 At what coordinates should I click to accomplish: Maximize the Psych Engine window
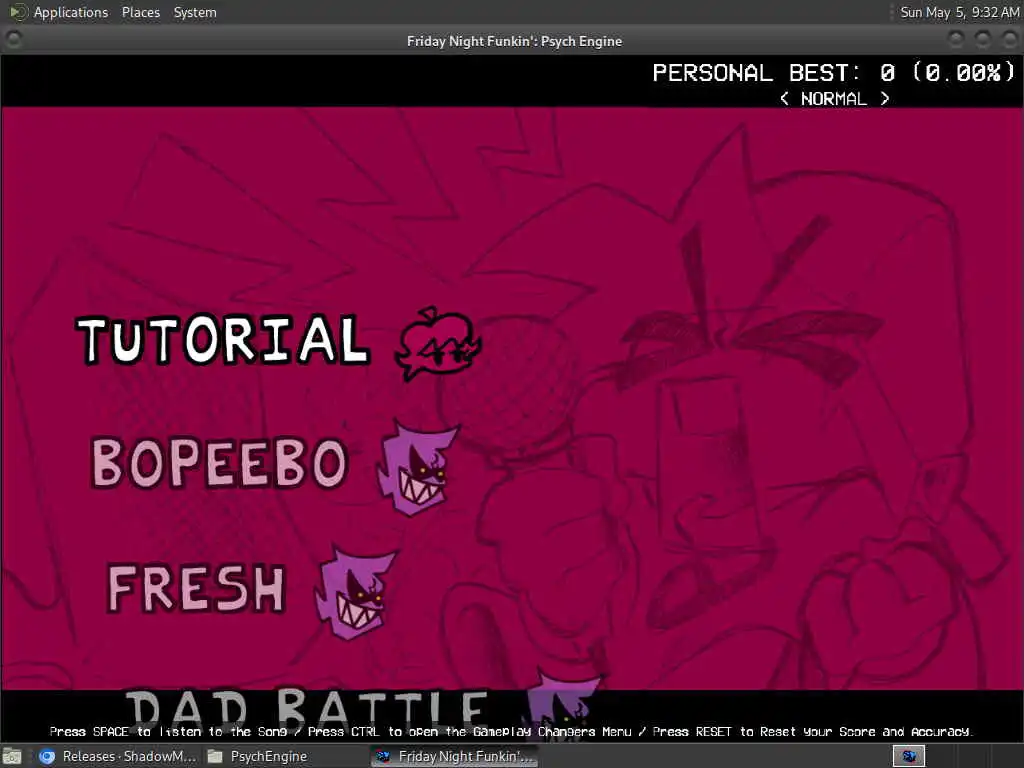pos(983,40)
